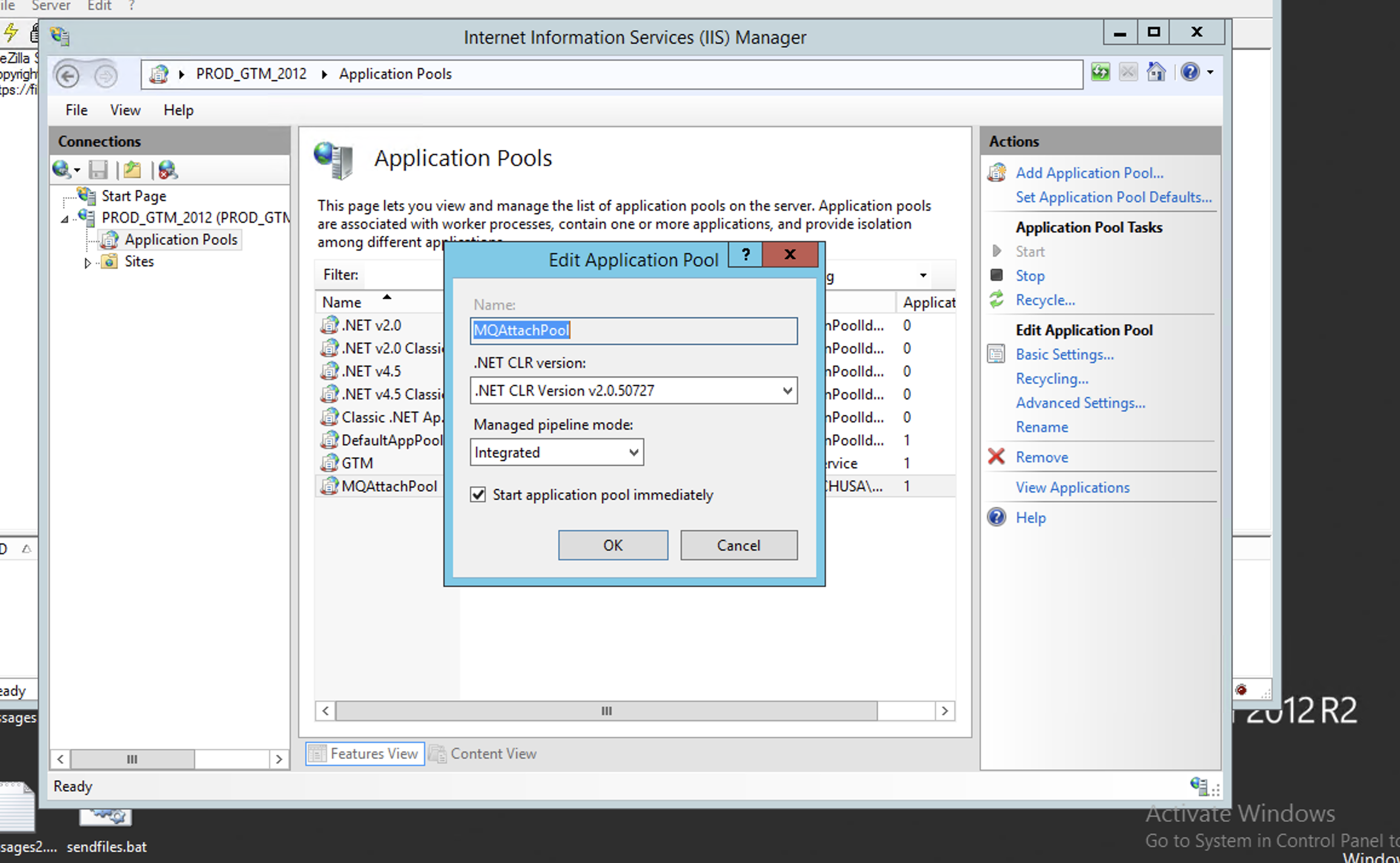The height and width of the screenshot is (863, 1400).
Task: Click the refresh page toolbar icon
Action: 1100,73
